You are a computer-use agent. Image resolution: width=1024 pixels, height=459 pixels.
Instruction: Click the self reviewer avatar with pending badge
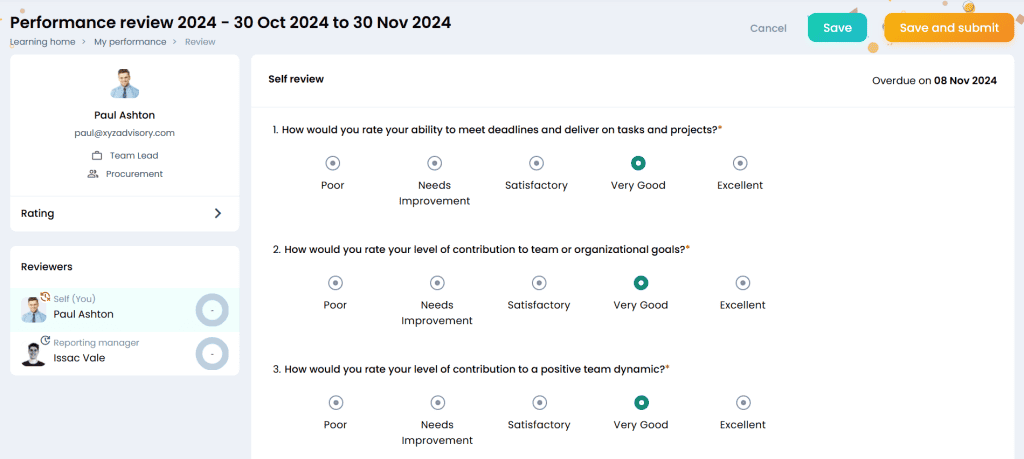pyautogui.click(x=33, y=309)
